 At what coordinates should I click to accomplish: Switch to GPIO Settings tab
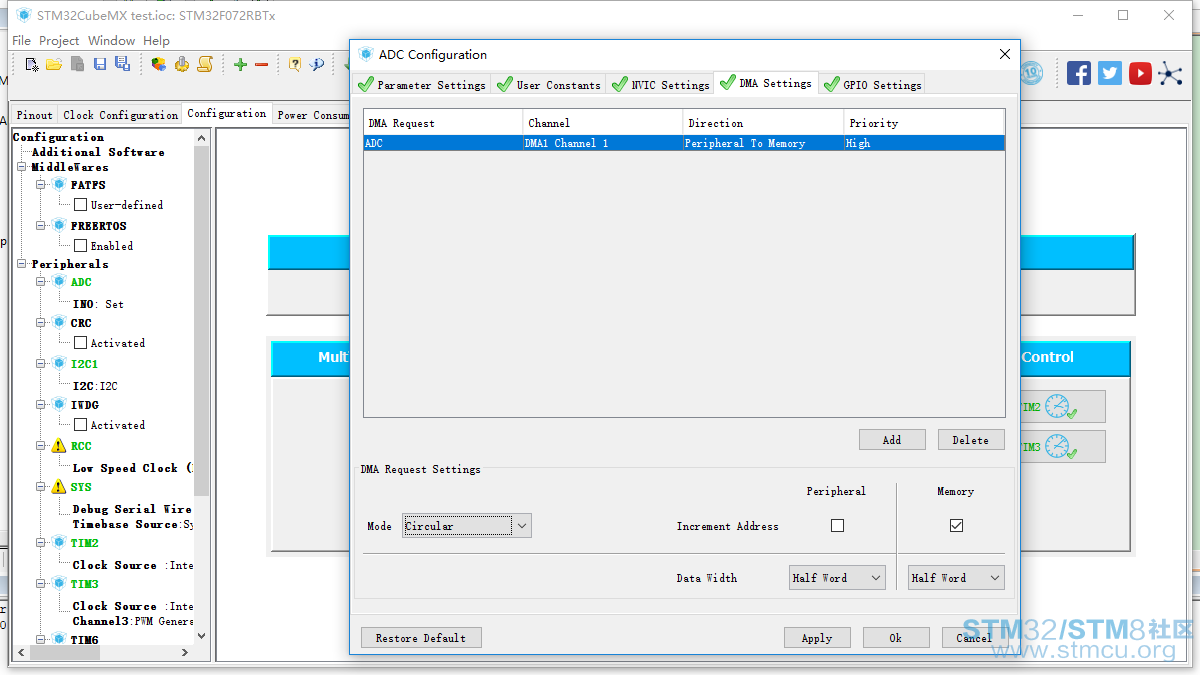point(872,85)
